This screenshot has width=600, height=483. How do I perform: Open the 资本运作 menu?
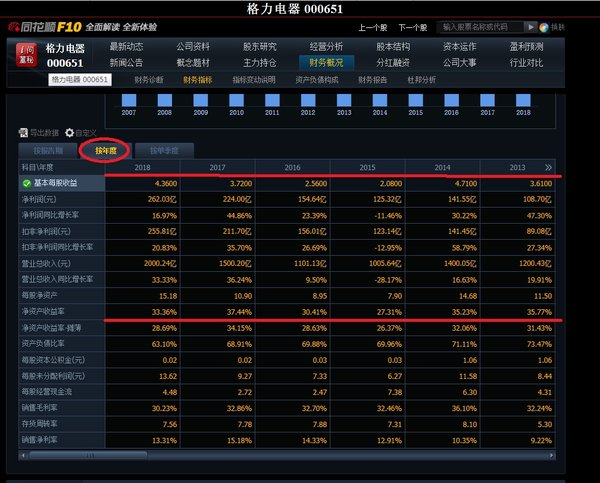click(460, 47)
